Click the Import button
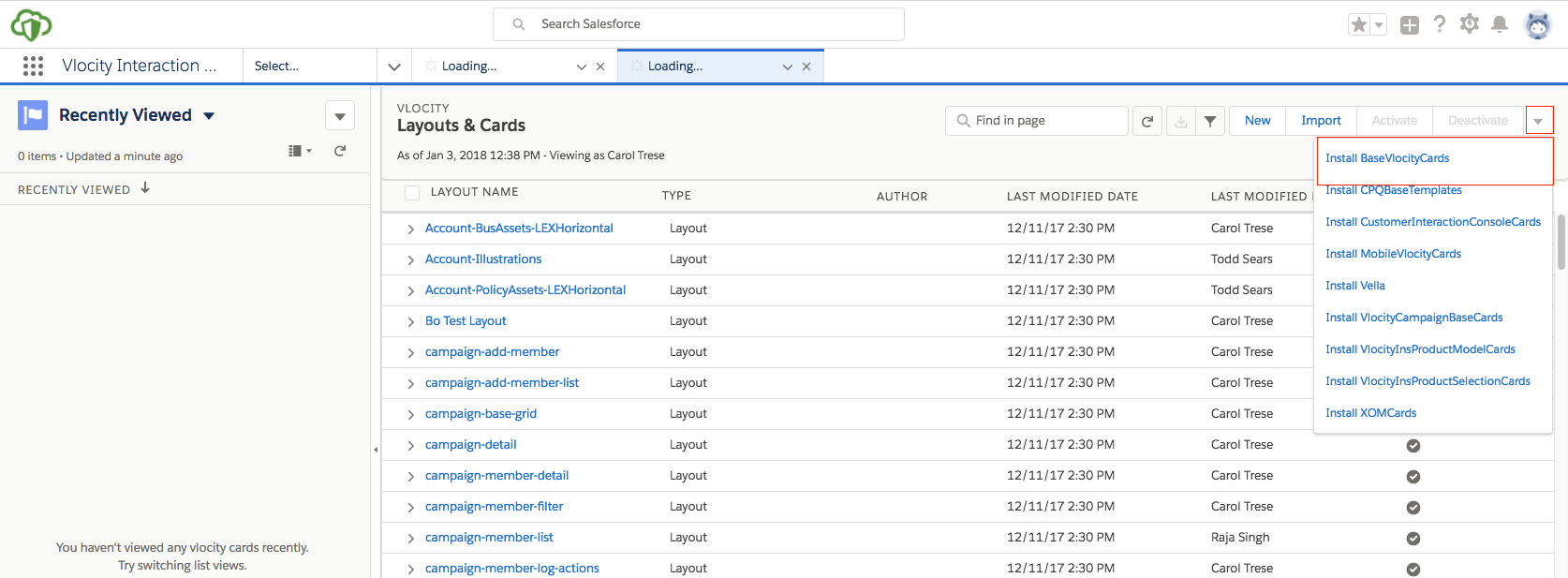 pos(1321,121)
